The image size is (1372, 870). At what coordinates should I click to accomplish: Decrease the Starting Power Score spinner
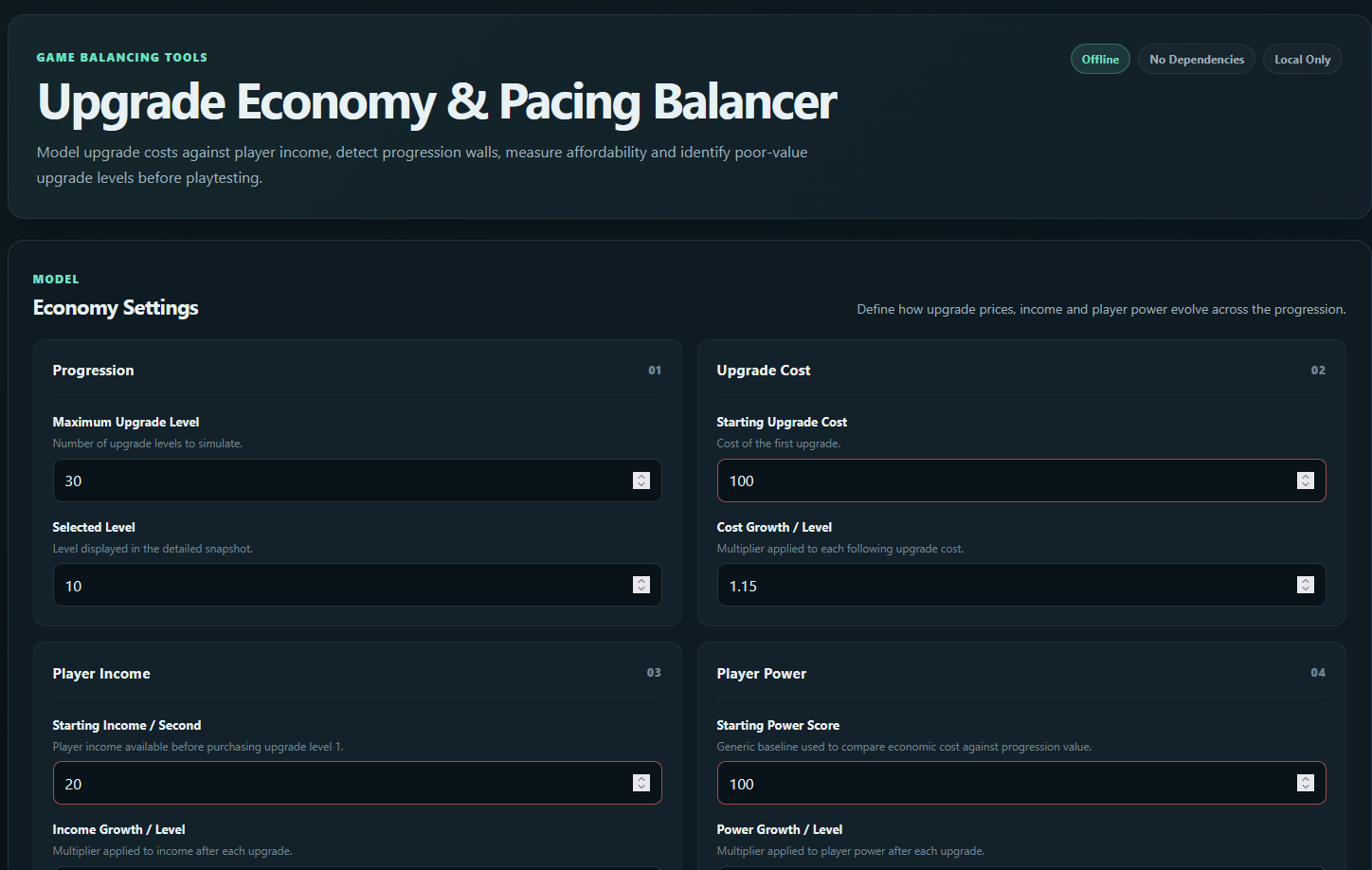1306,788
